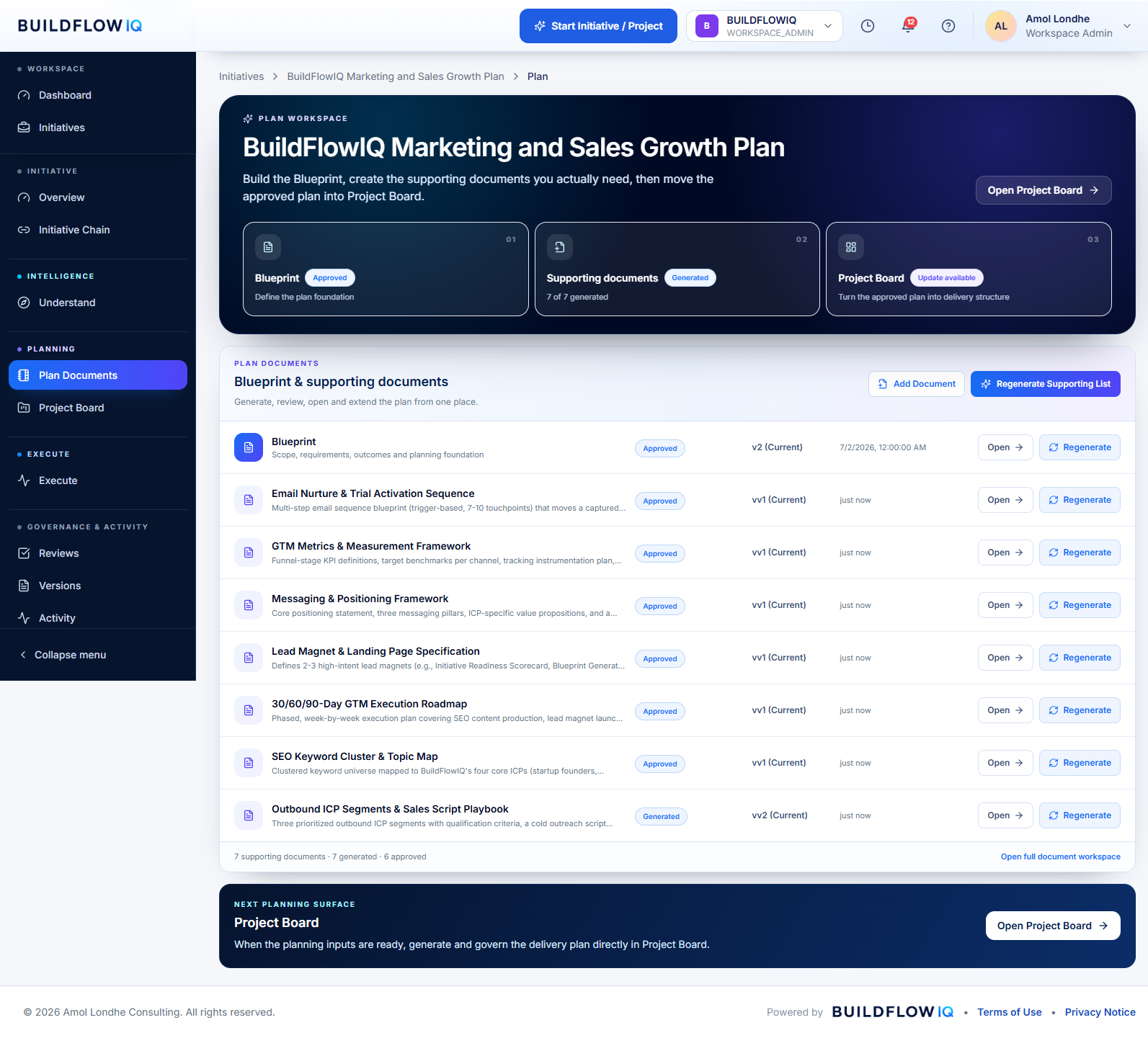Click Regenerate Supporting List button

point(1046,384)
